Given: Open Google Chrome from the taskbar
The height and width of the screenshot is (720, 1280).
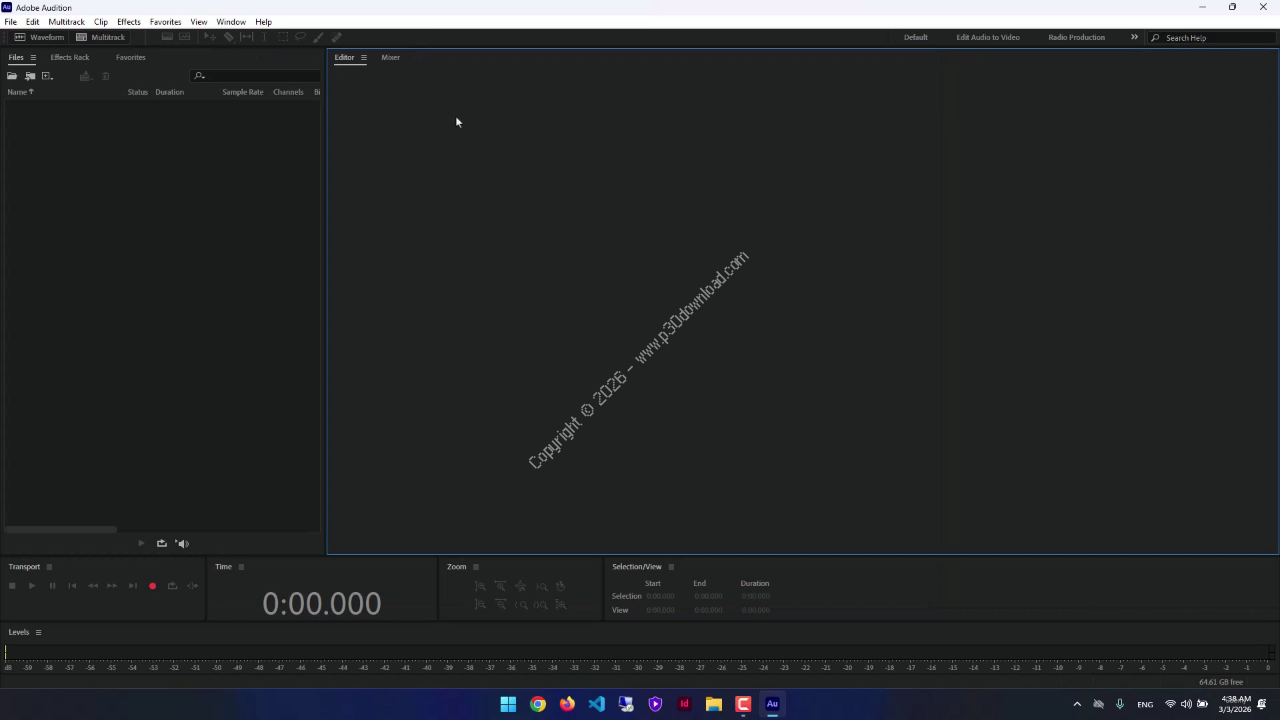Looking at the screenshot, I should point(538,704).
